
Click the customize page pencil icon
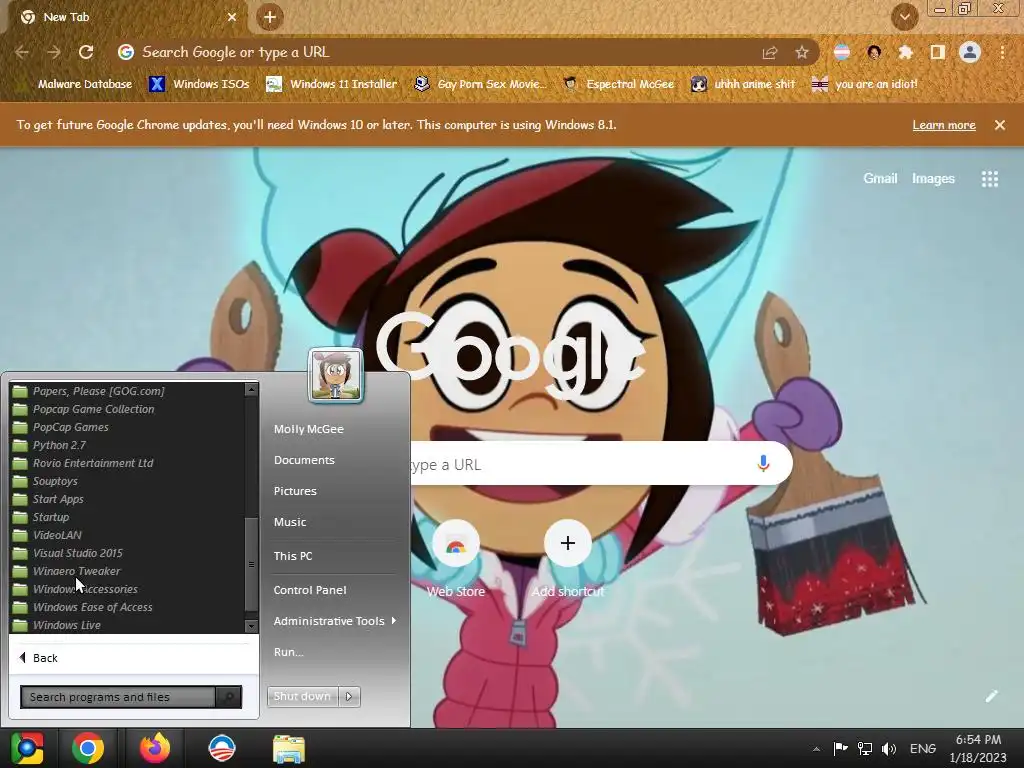pos(991,696)
